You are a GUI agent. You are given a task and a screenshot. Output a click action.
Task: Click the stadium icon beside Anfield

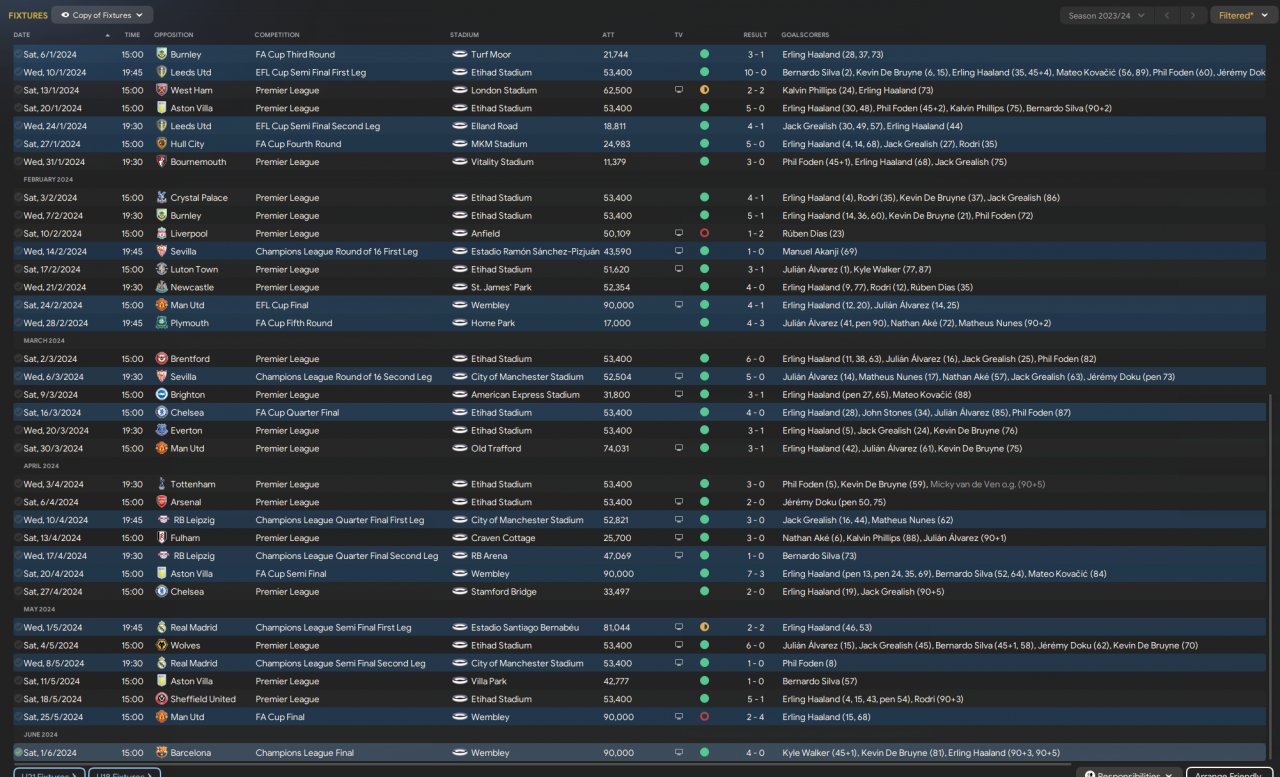click(x=460, y=234)
